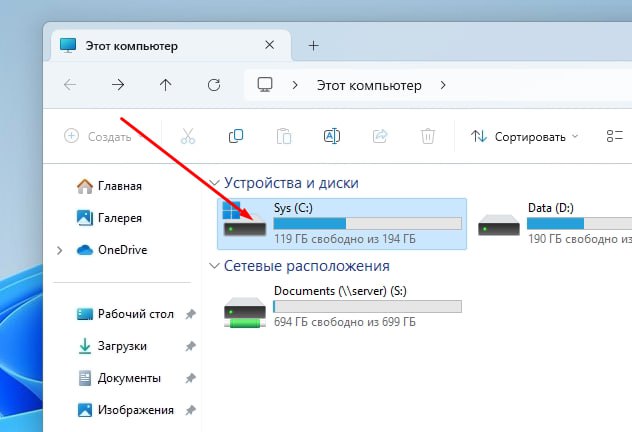This screenshot has width=632, height=432.
Task: Open Документы in the sidebar
Action: (x=119, y=378)
